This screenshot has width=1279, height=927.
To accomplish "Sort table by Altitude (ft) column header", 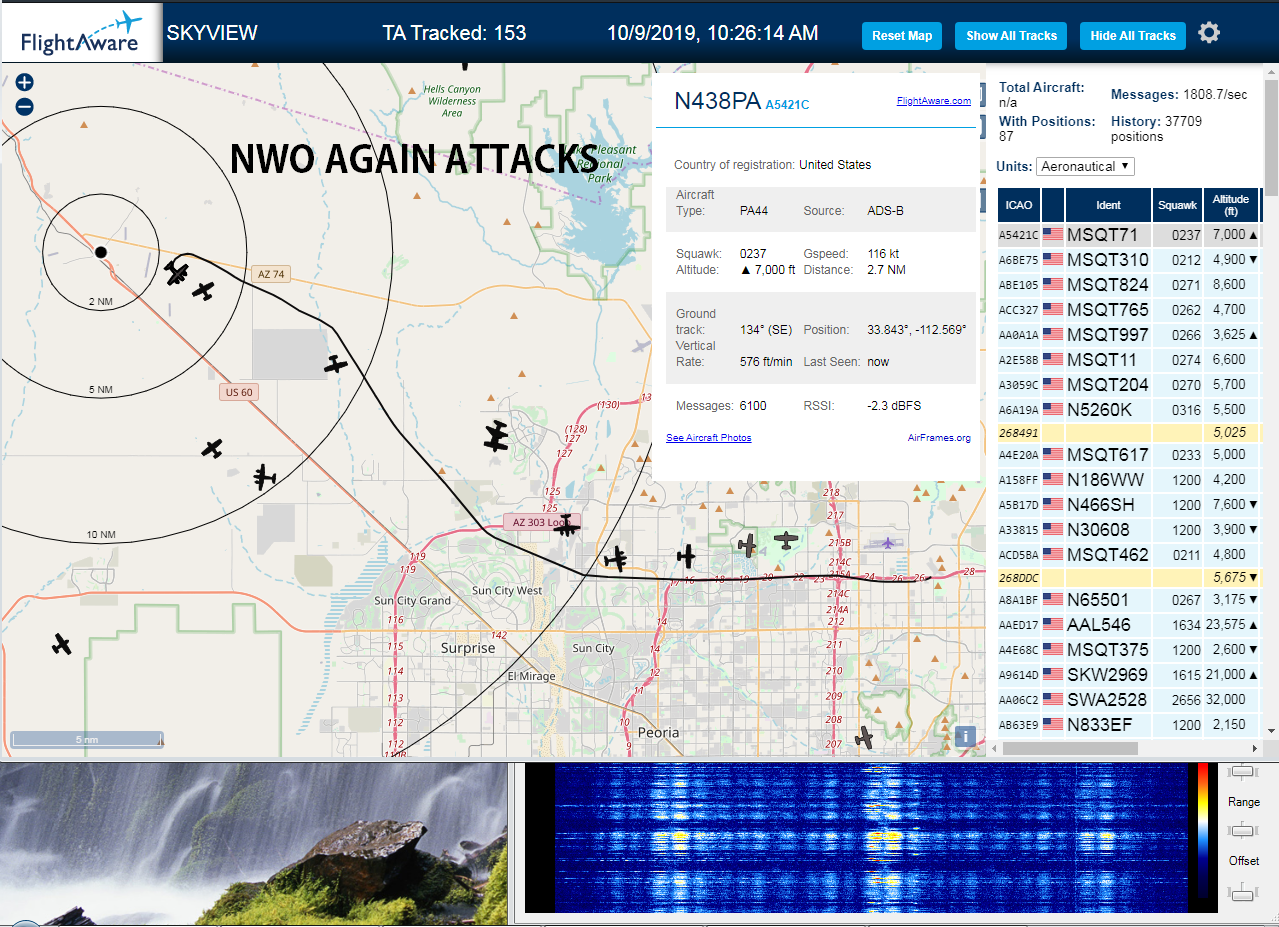I will (x=1231, y=204).
